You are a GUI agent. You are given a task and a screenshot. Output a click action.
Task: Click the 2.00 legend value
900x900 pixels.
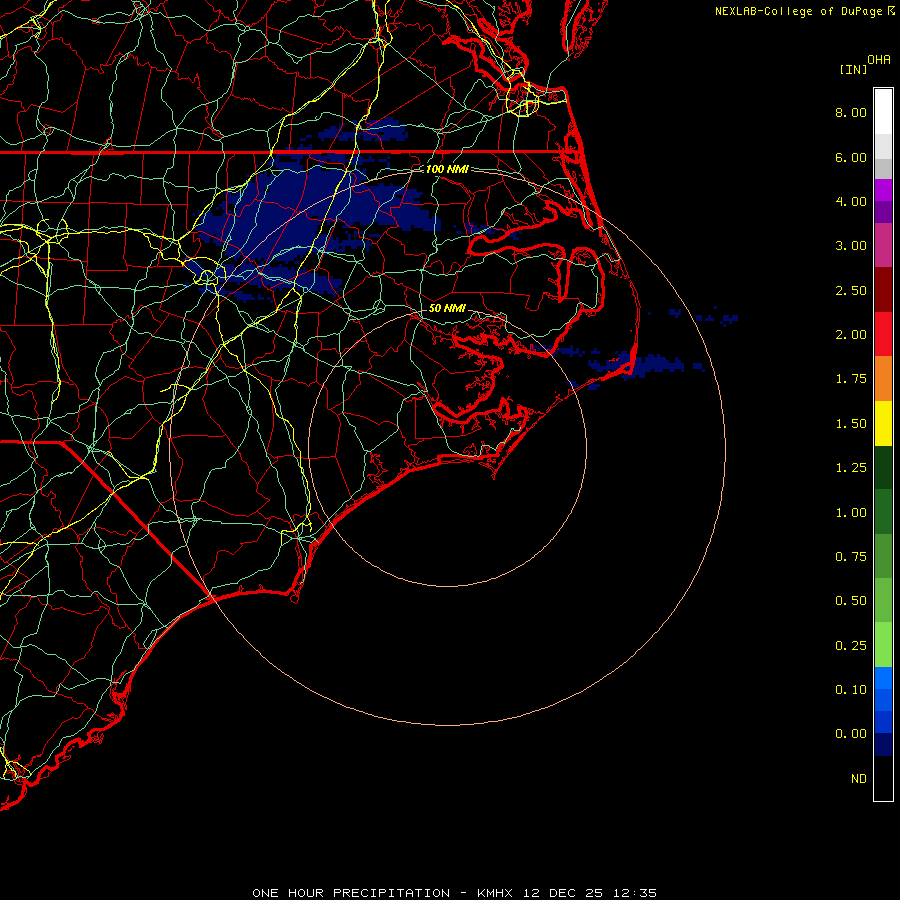coord(851,335)
